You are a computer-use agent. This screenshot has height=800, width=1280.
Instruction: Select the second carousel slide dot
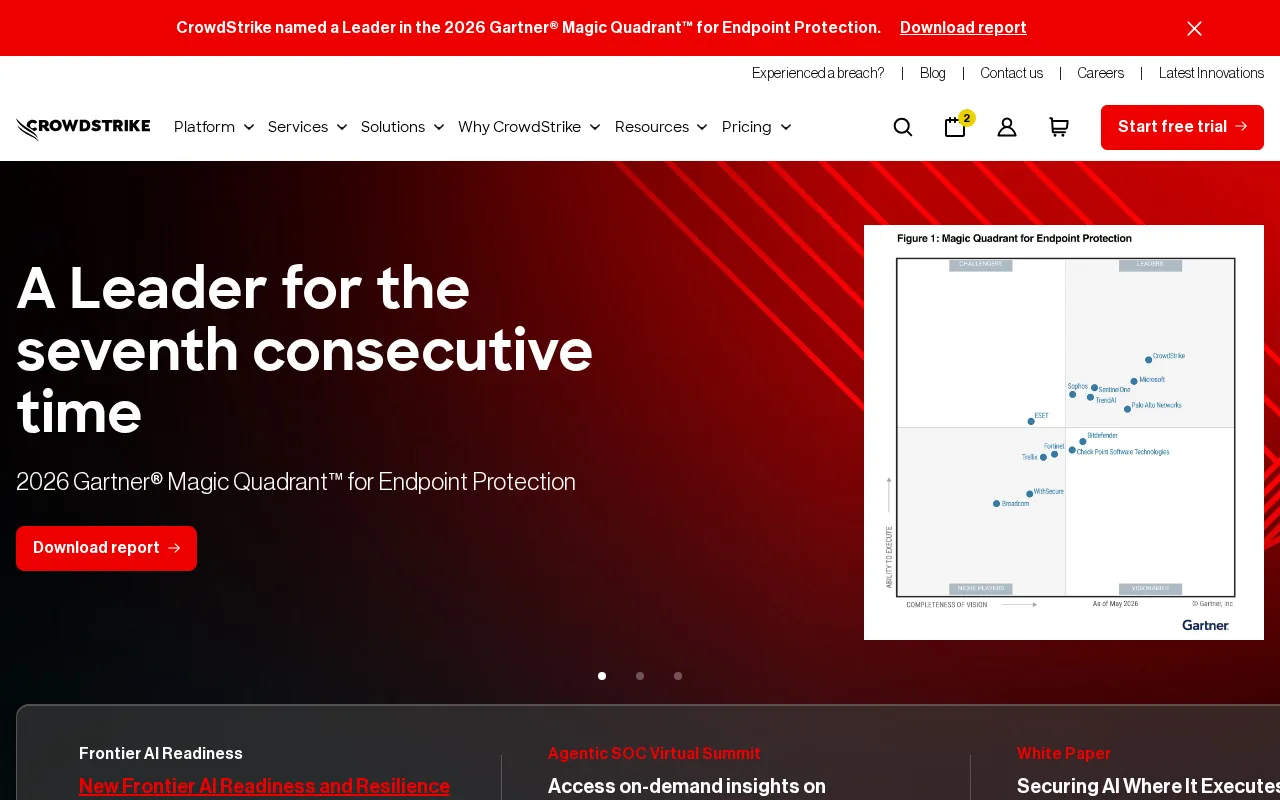(640, 676)
